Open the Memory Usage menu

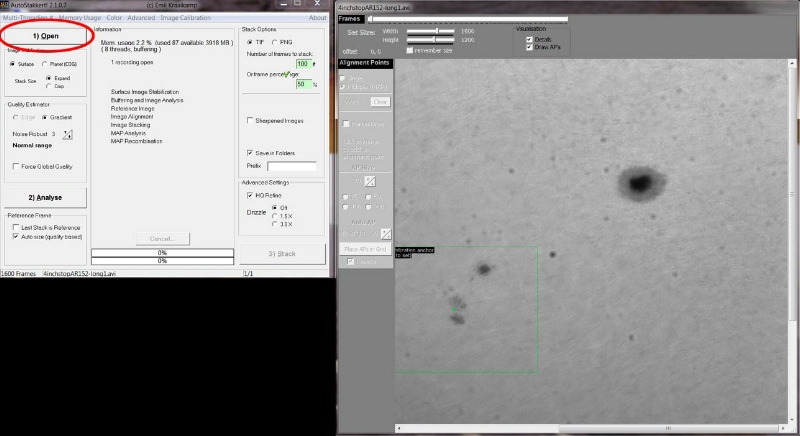coord(76,18)
